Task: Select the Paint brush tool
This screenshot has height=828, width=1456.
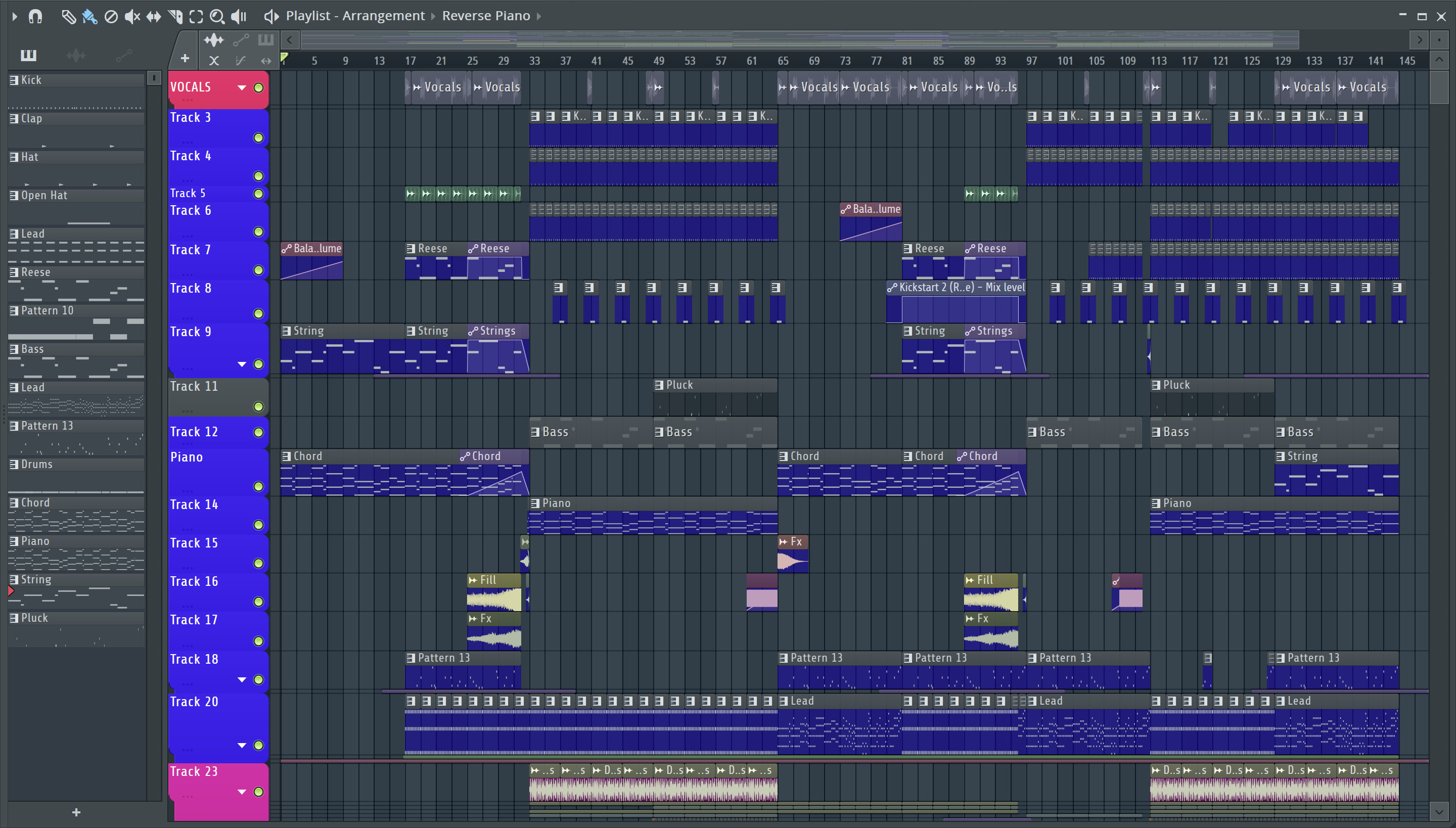Action: point(90,17)
